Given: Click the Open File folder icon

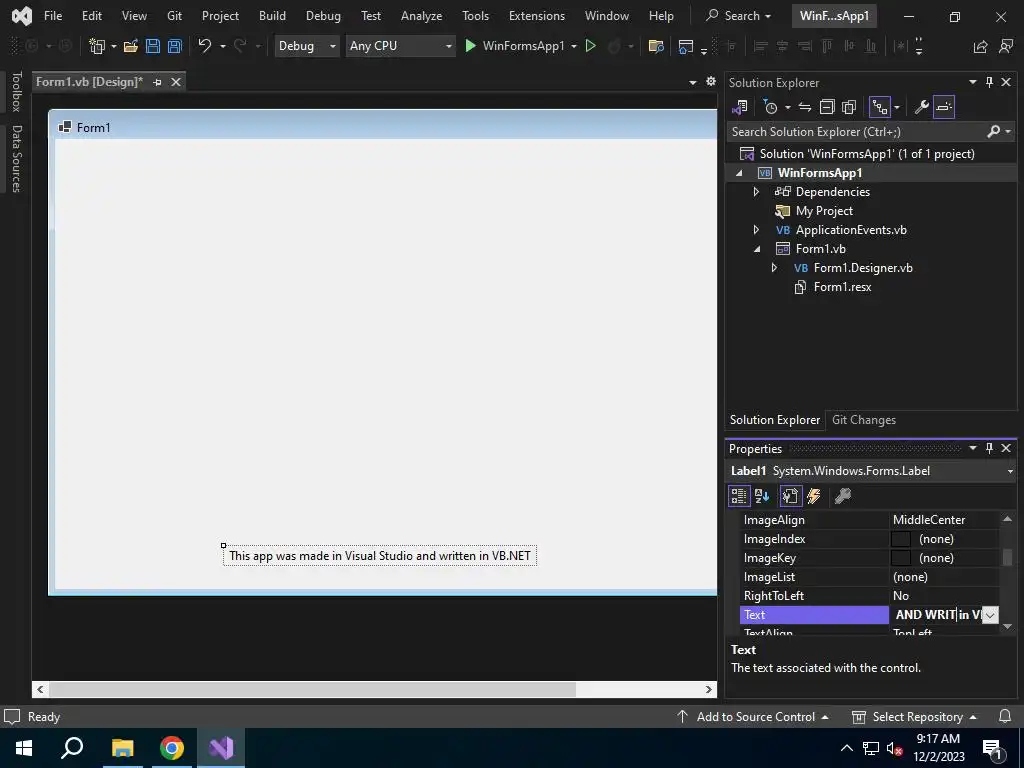Looking at the screenshot, I should pyautogui.click(x=131, y=46).
